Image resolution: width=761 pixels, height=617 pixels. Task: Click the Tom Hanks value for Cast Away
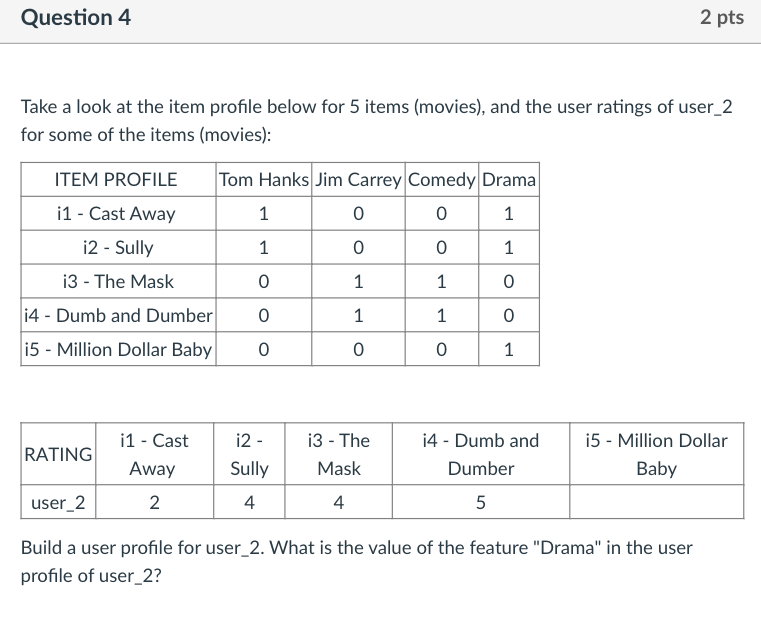coord(264,214)
